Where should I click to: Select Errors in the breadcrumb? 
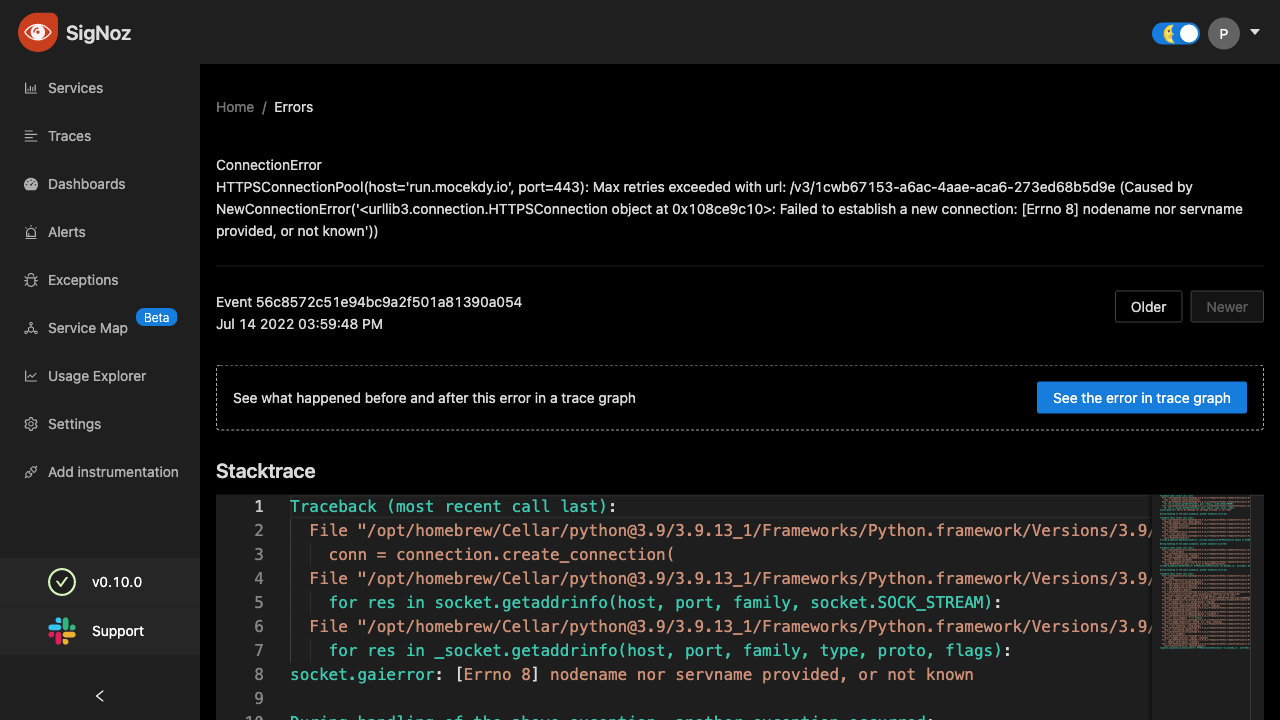(x=293, y=107)
